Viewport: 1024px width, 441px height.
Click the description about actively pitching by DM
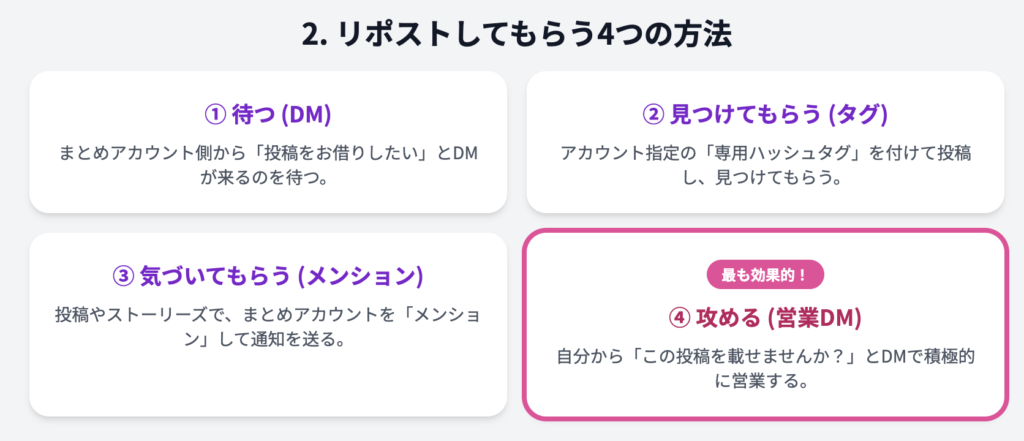click(x=764, y=368)
